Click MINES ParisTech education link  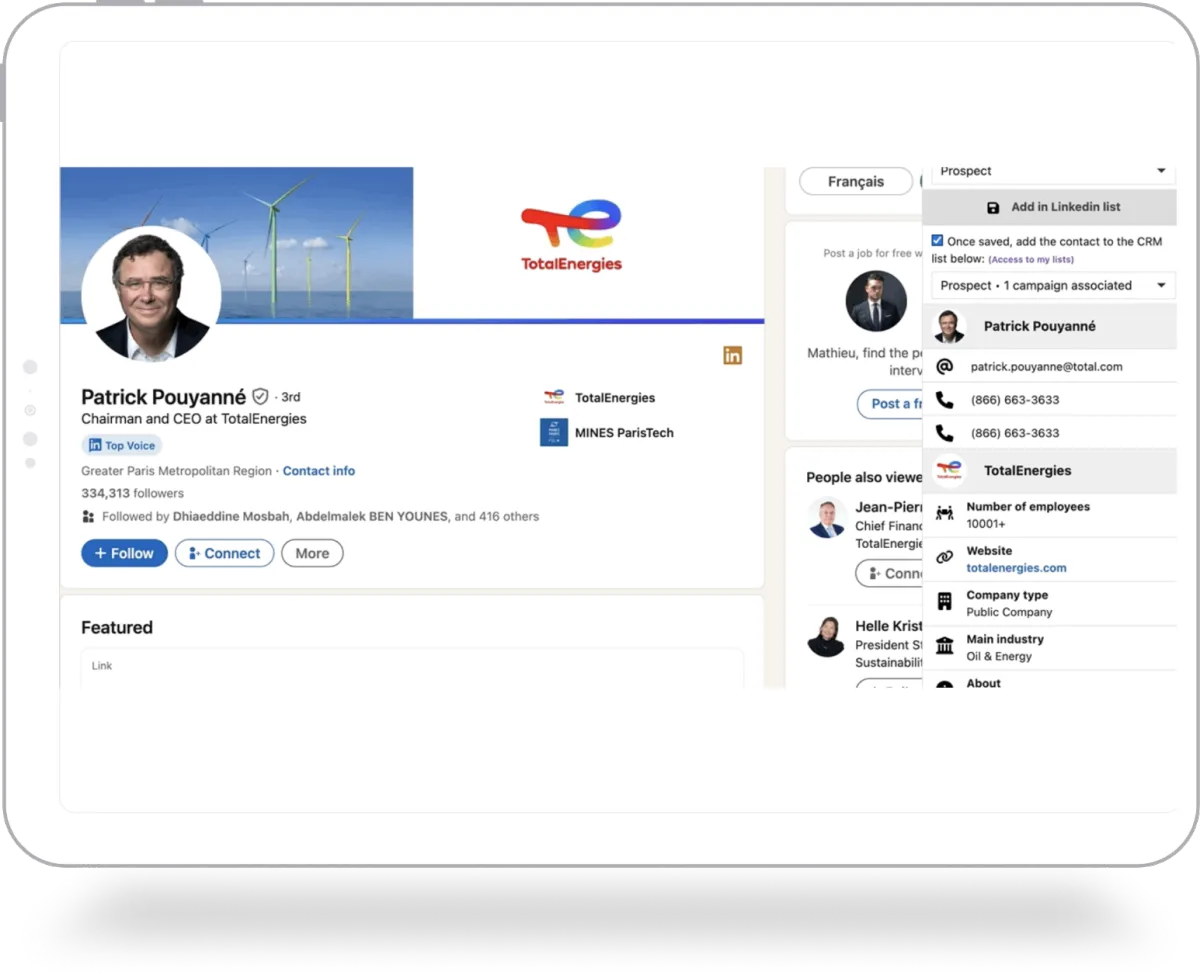click(624, 433)
